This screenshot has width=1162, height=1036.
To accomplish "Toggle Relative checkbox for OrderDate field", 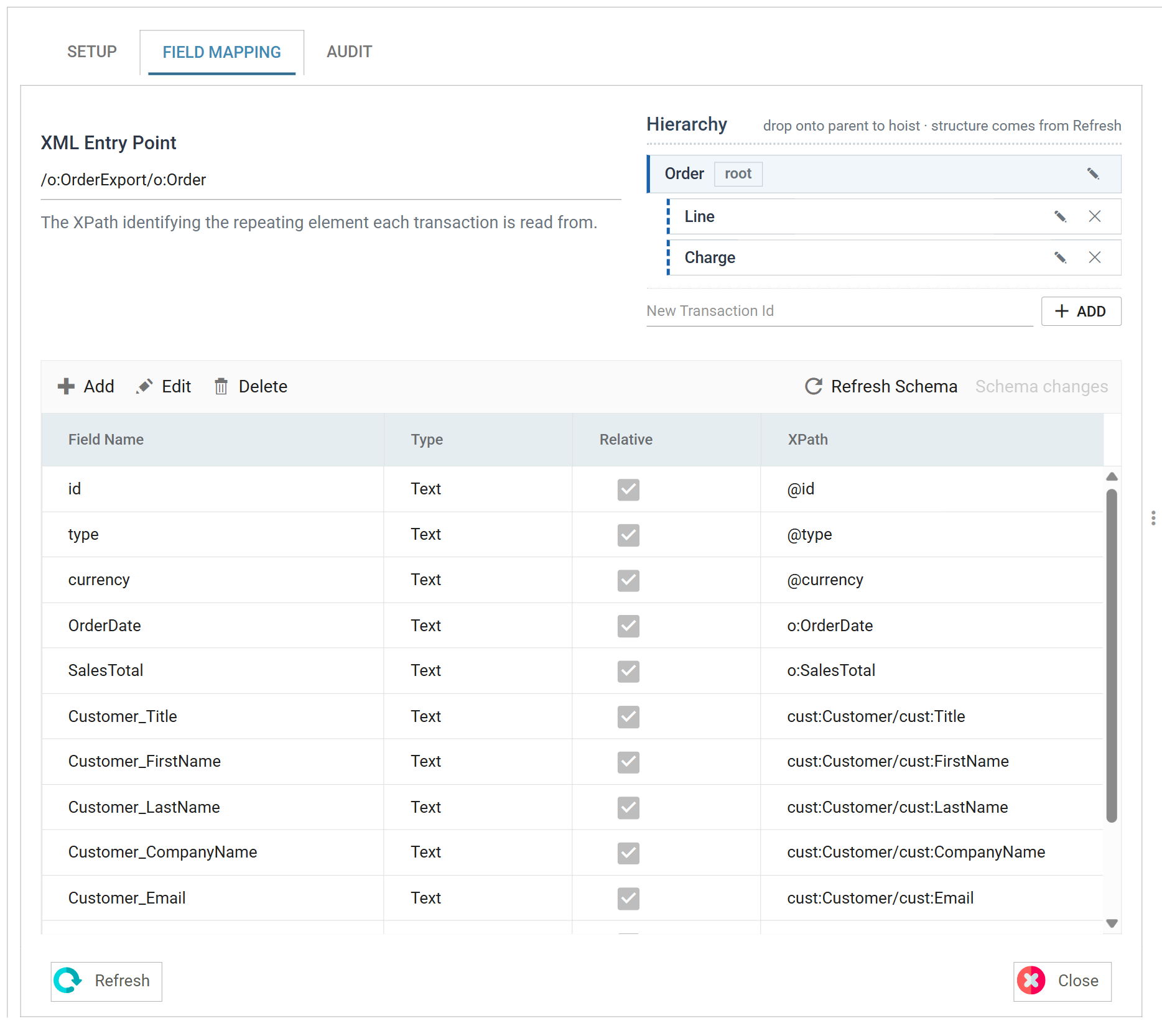I will (628, 626).
